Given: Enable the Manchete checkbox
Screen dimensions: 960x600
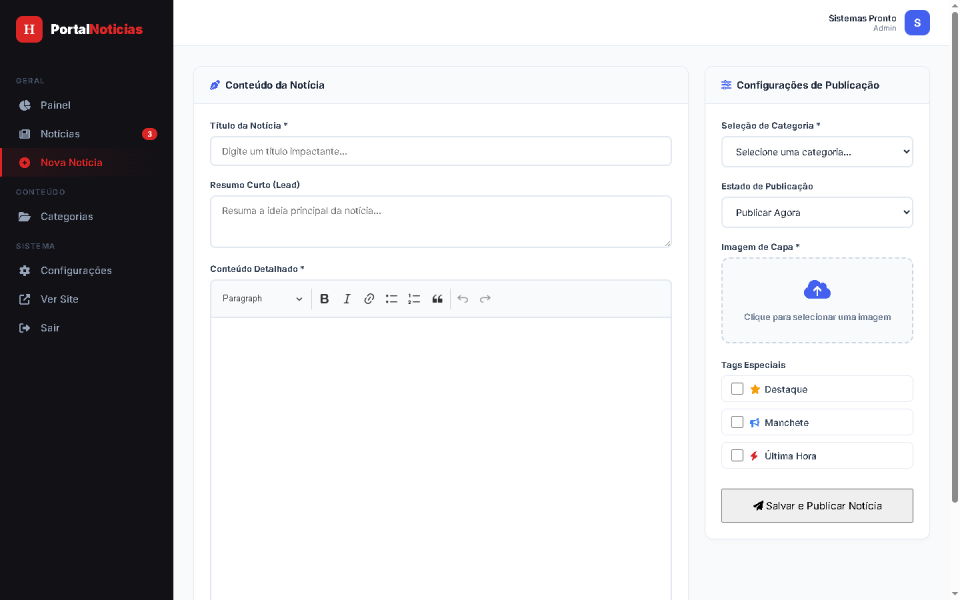Looking at the screenshot, I should pyautogui.click(x=737, y=422).
